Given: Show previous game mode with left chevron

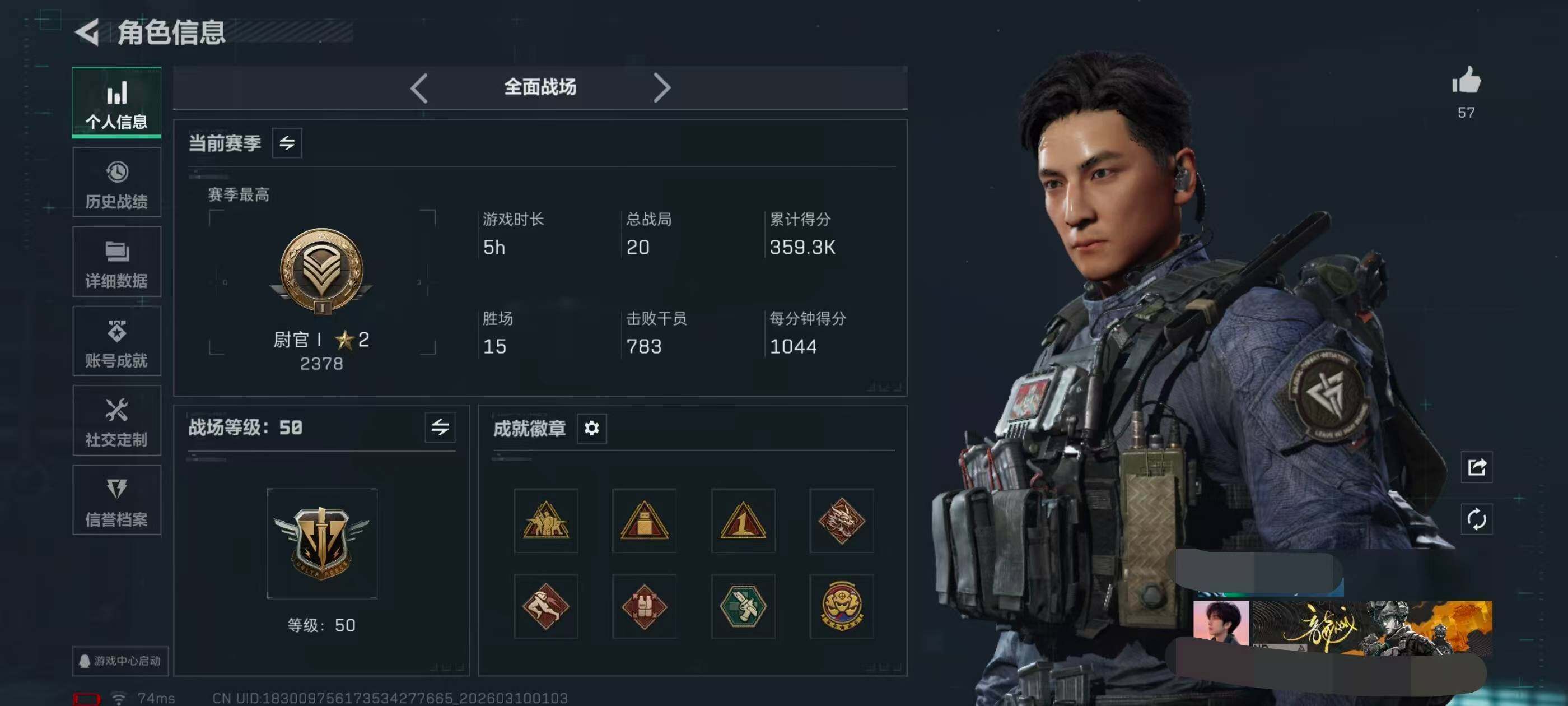Looking at the screenshot, I should pyautogui.click(x=419, y=88).
